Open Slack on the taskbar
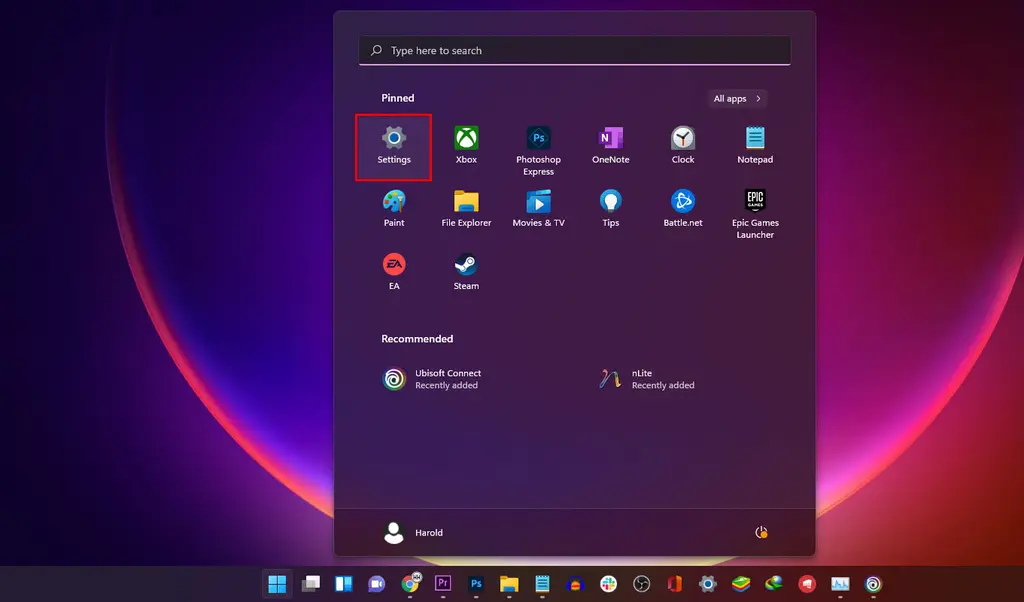Image resolution: width=1024 pixels, height=602 pixels. click(609, 583)
